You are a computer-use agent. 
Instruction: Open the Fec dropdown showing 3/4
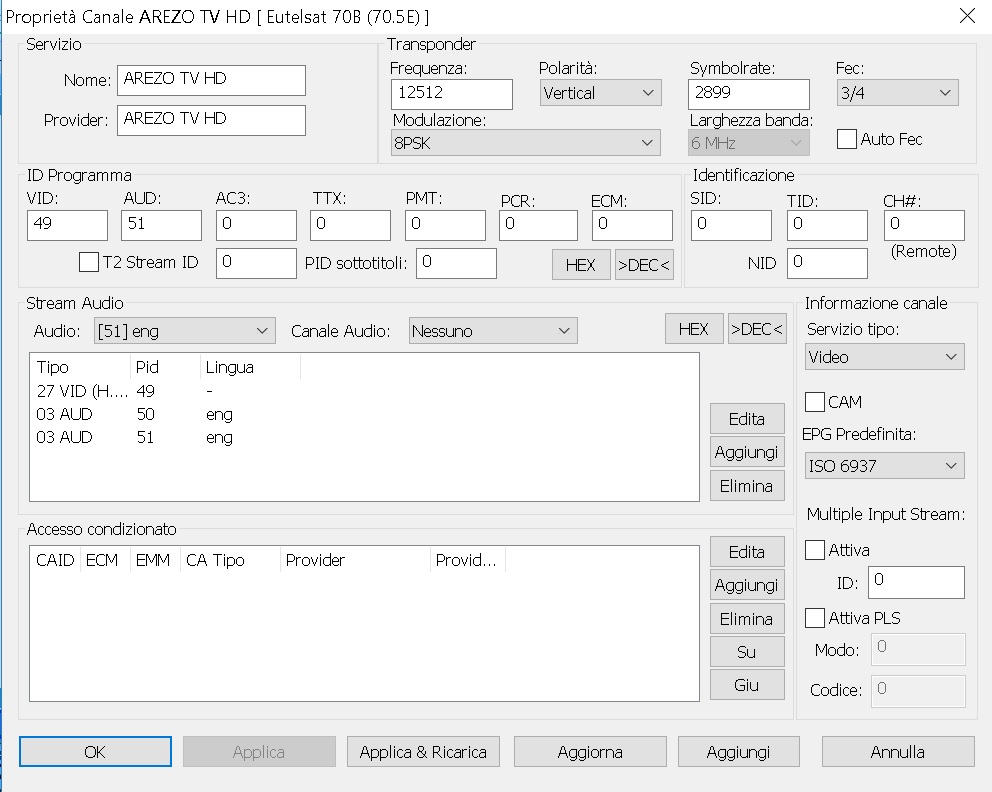pyautogui.click(x=897, y=93)
